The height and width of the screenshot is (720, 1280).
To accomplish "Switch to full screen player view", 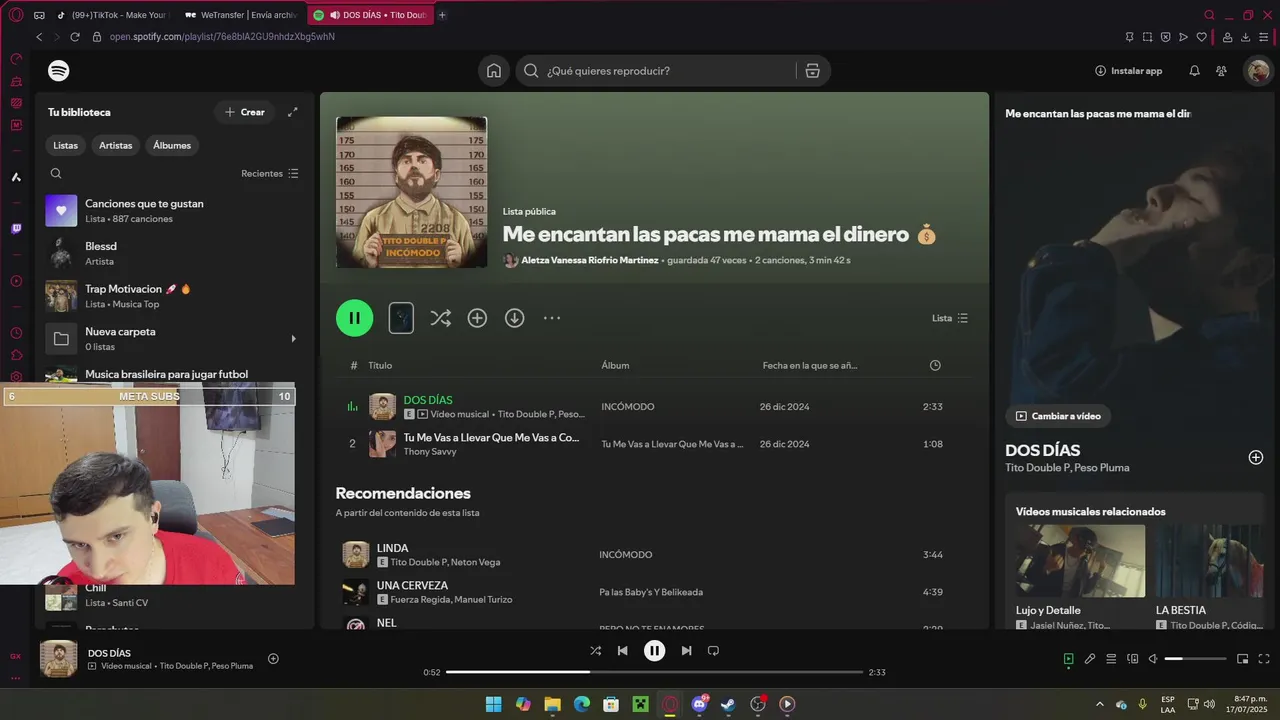I will 1264,659.
